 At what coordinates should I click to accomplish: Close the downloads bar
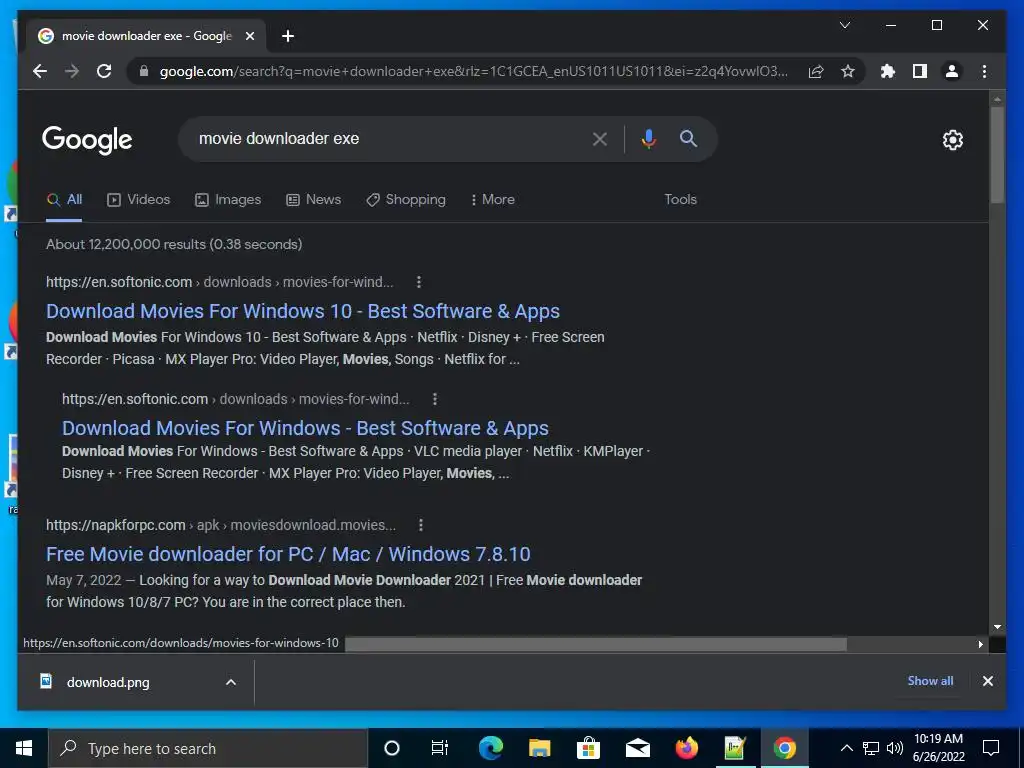click(x=987, y=681)
